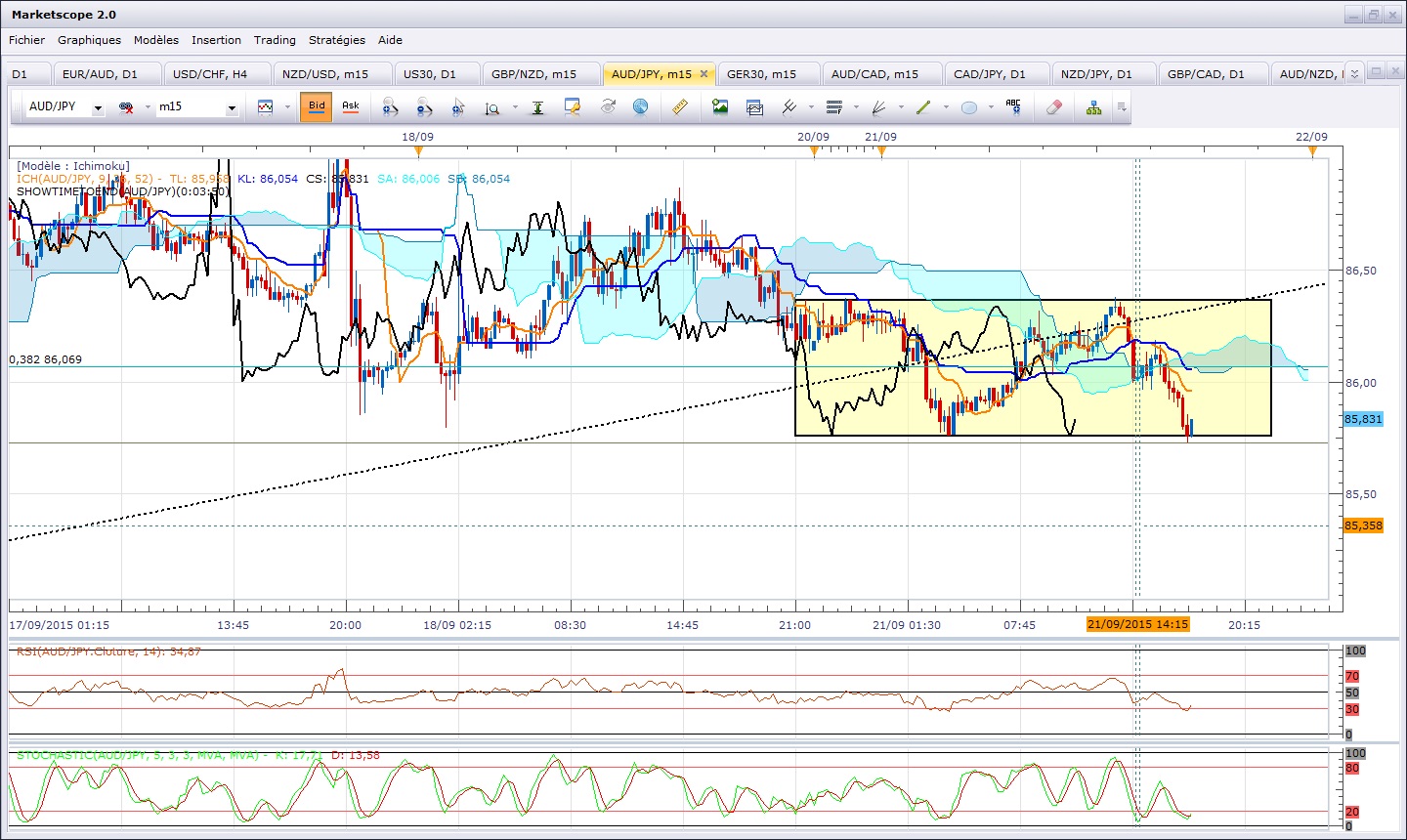
Task: Click the green hierarchy tree icon
Action: tap(1093, 107)
